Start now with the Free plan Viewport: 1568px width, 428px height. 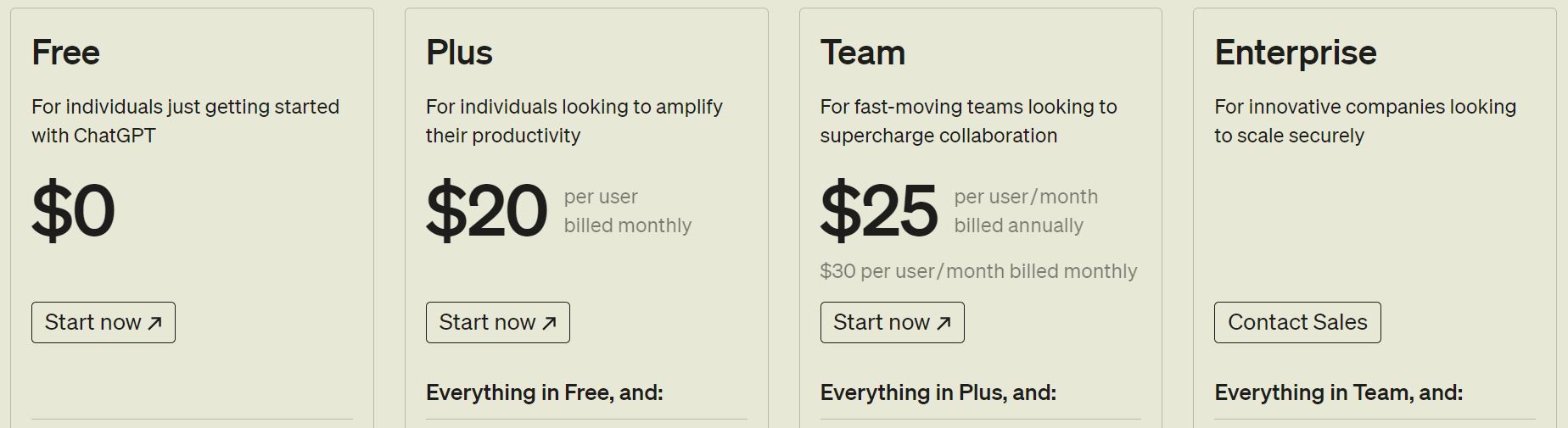click(x=104, y=323)
